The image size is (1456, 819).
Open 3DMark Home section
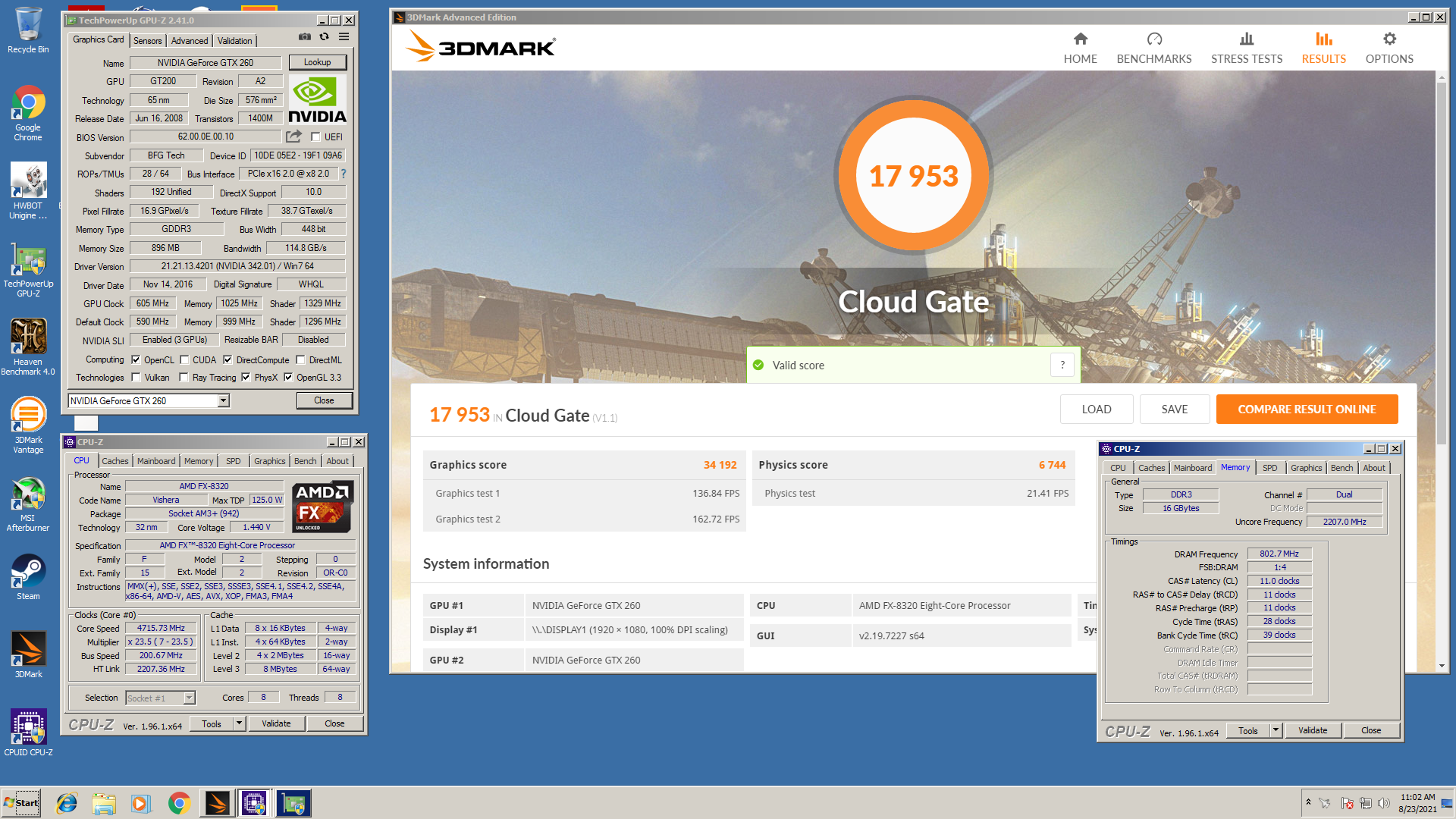pos(1080,48)
